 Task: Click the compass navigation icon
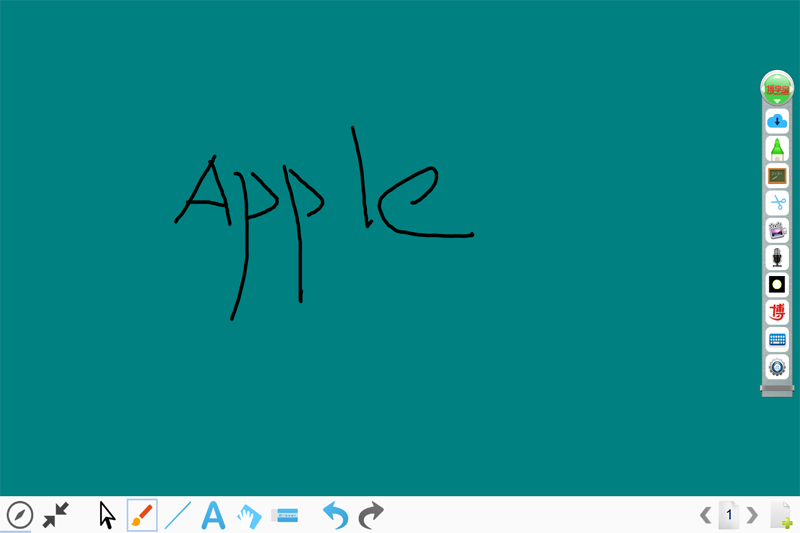20,515
